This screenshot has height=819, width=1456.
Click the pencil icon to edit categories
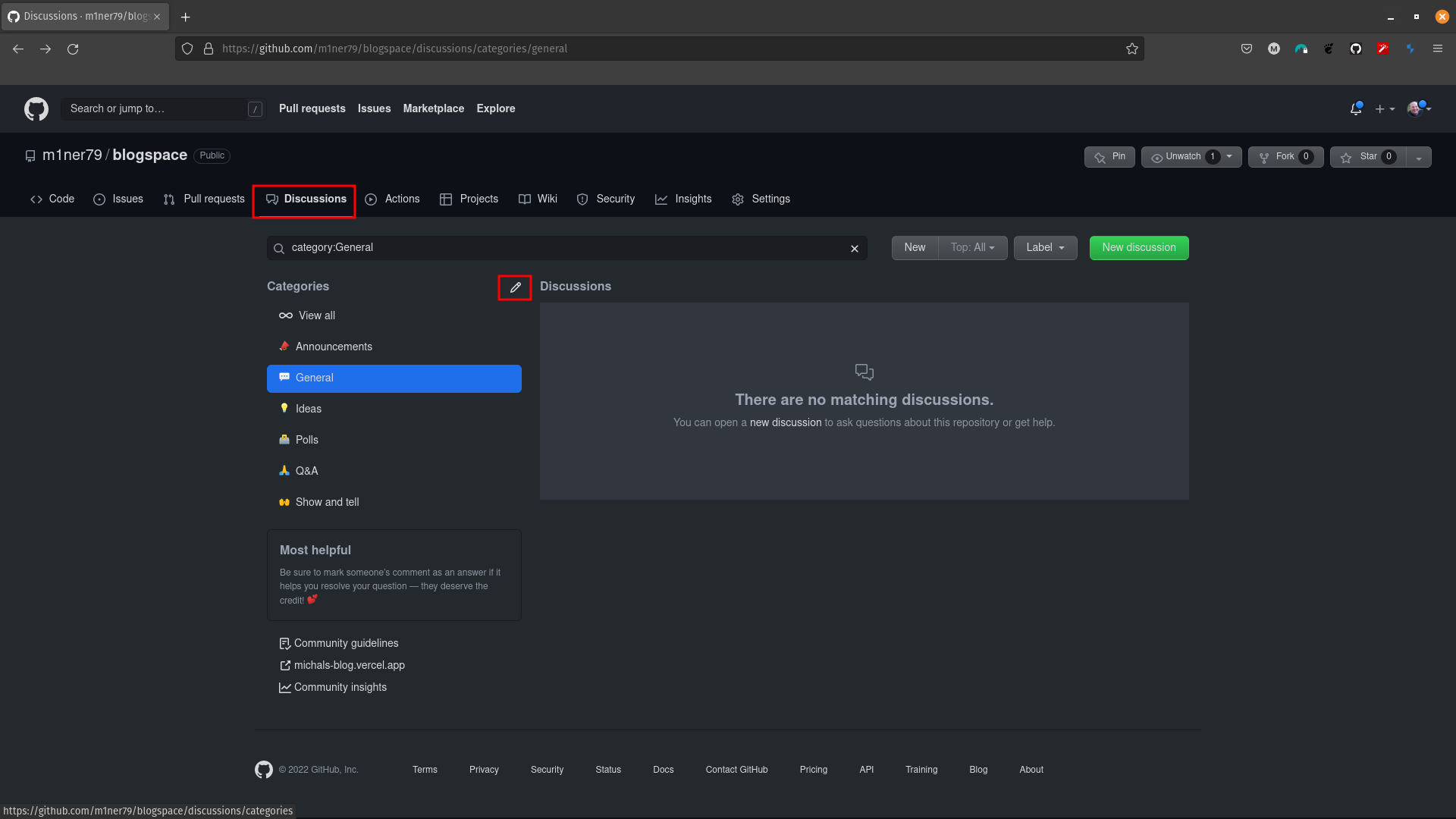pyautogui.click(x=515, y=287)
